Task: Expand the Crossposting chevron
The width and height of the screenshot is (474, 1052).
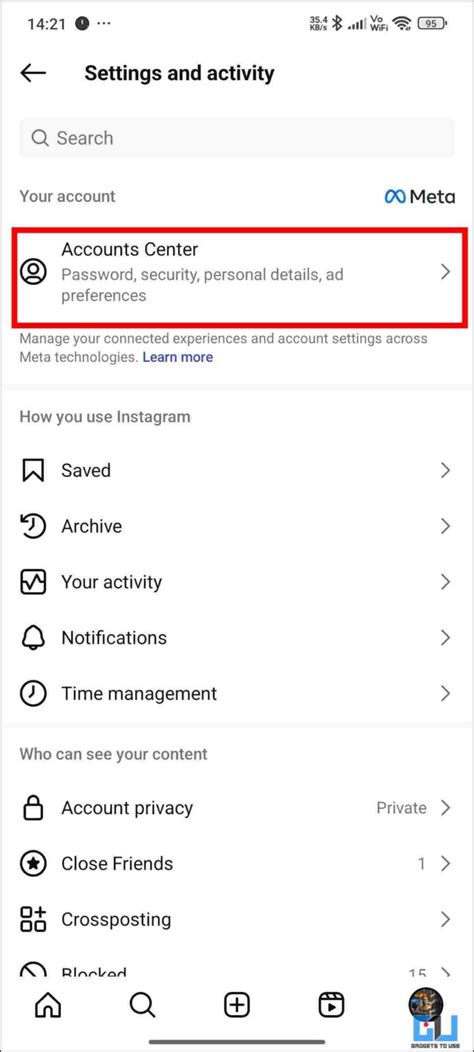Action: tap(444, 919)
